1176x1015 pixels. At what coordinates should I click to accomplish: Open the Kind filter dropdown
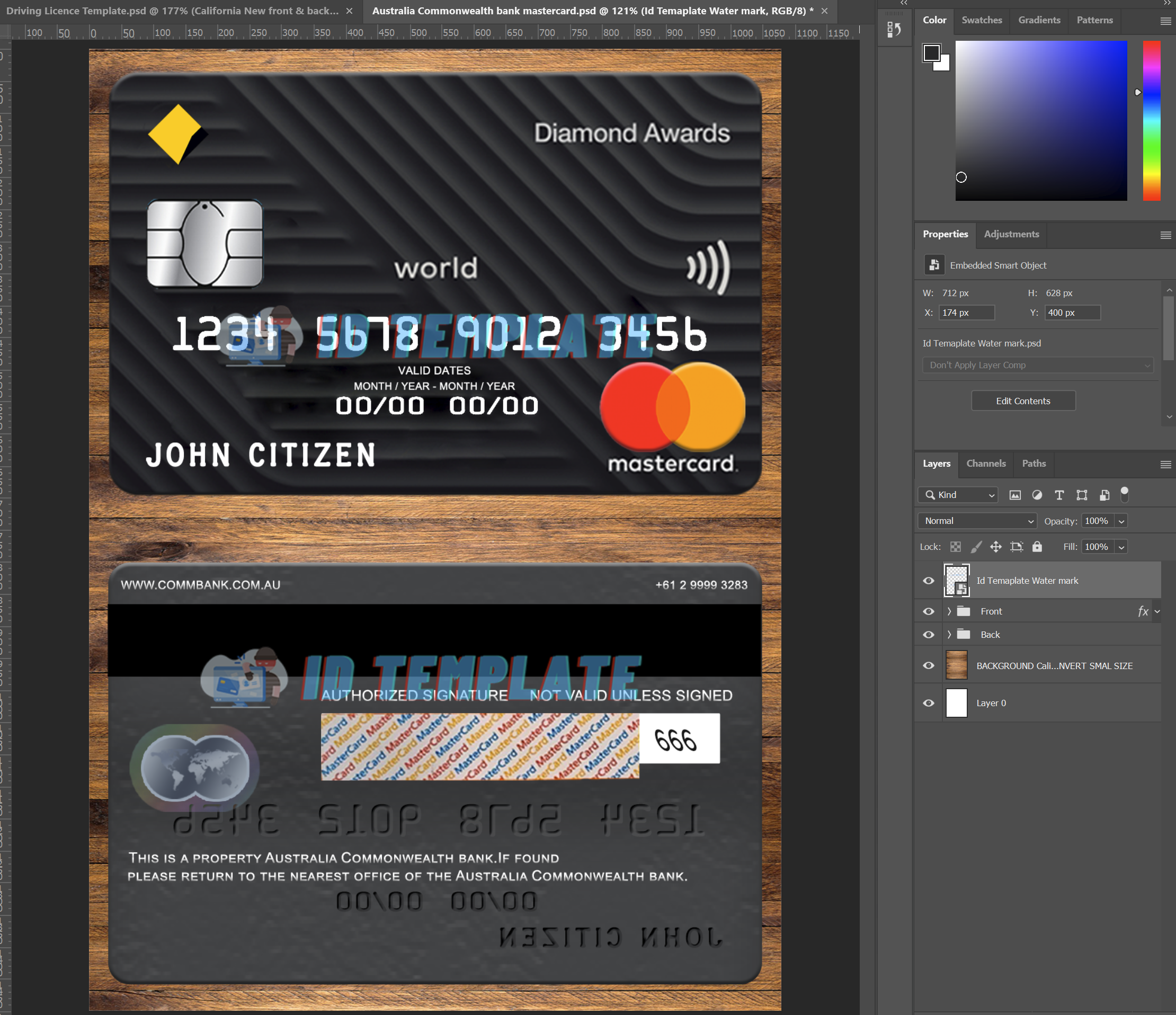tap(958, 495)
